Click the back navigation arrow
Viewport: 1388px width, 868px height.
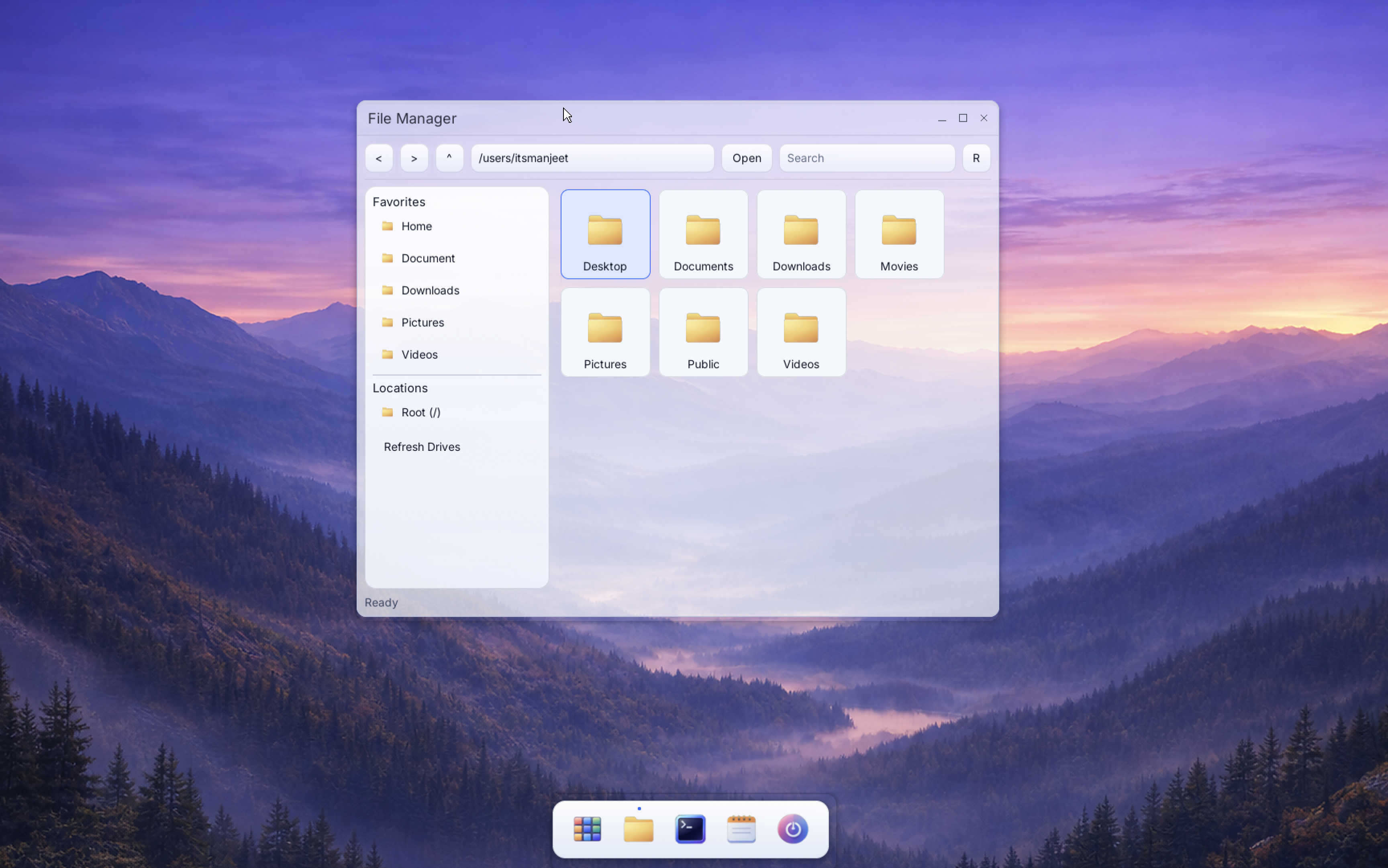tap(378, 158)
